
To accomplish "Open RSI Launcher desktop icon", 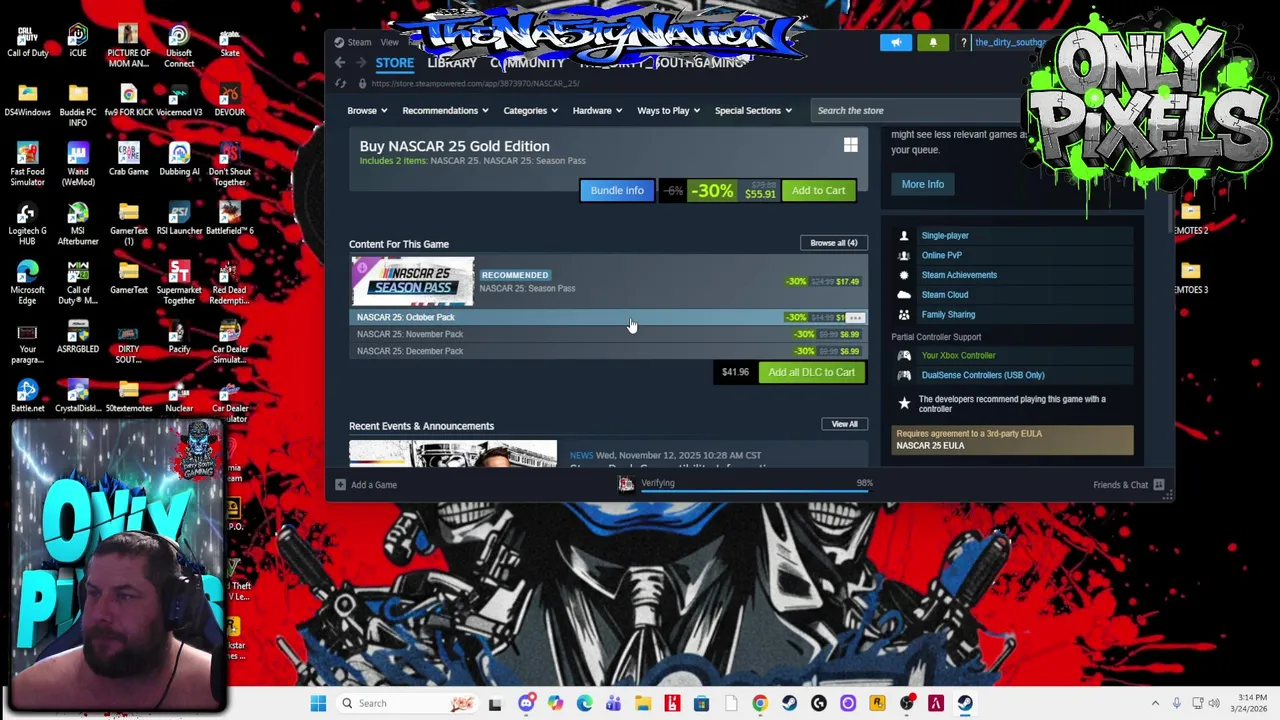I will 179,218.
